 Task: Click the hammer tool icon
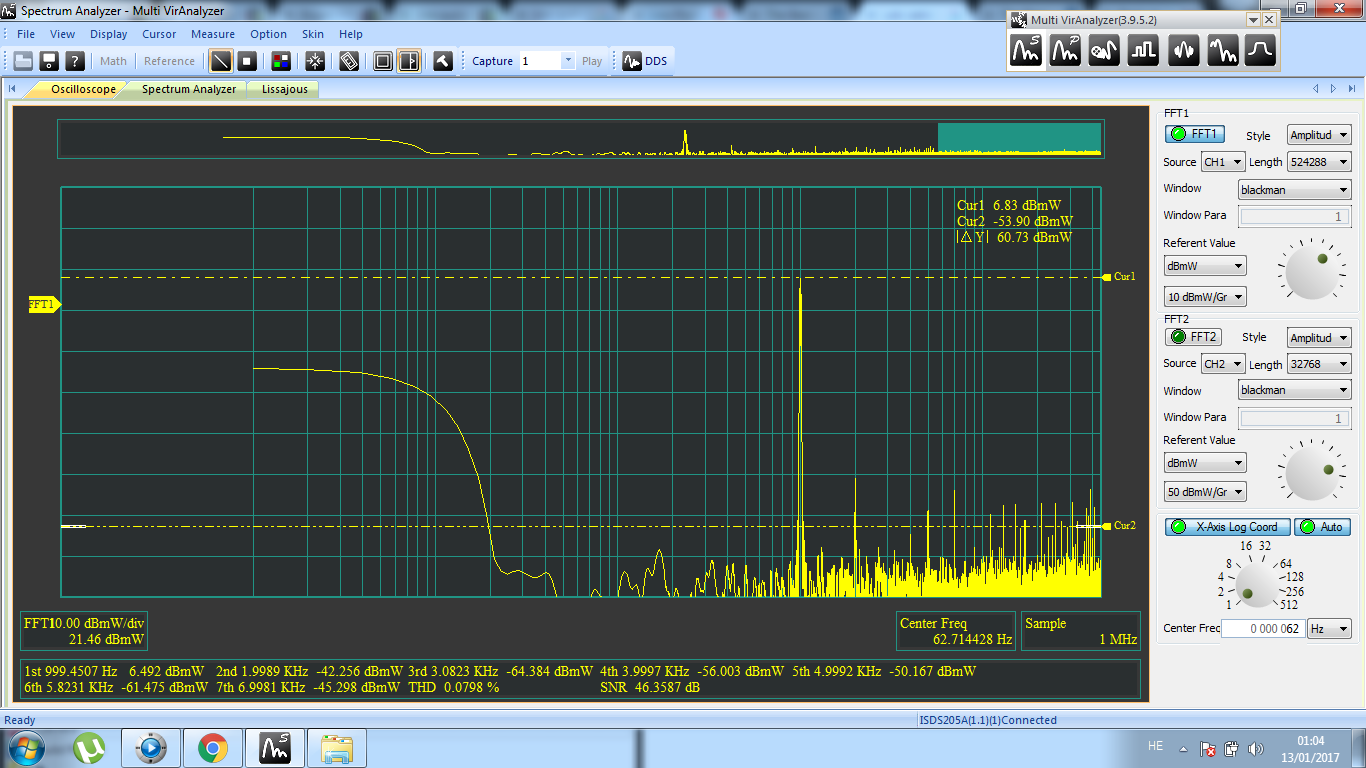click(442, 61)
